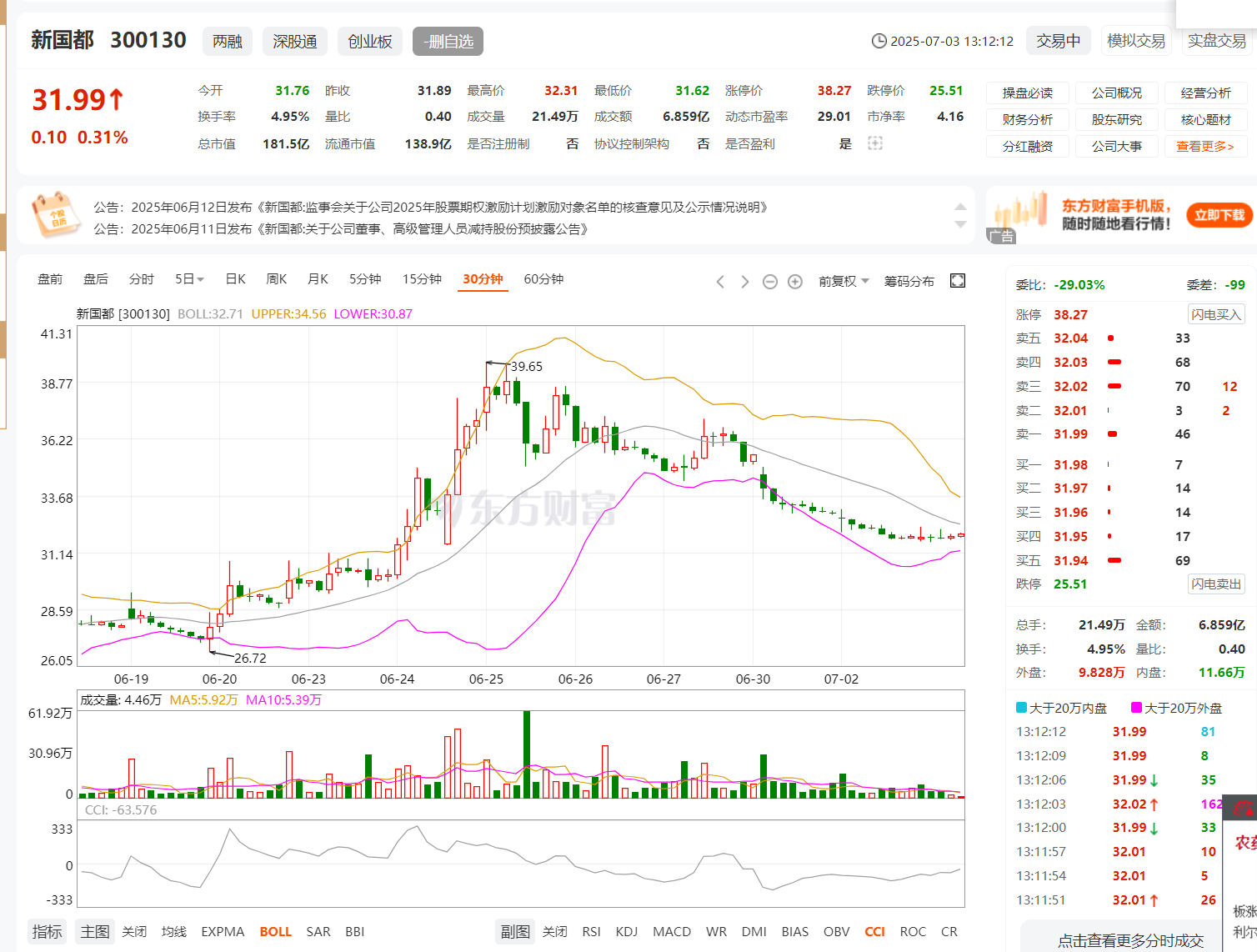Image resolution: width=1257 pixels, height=952 pixels.
Task: Switch to the 盘前 chart tab
Action: click(50, 279)
